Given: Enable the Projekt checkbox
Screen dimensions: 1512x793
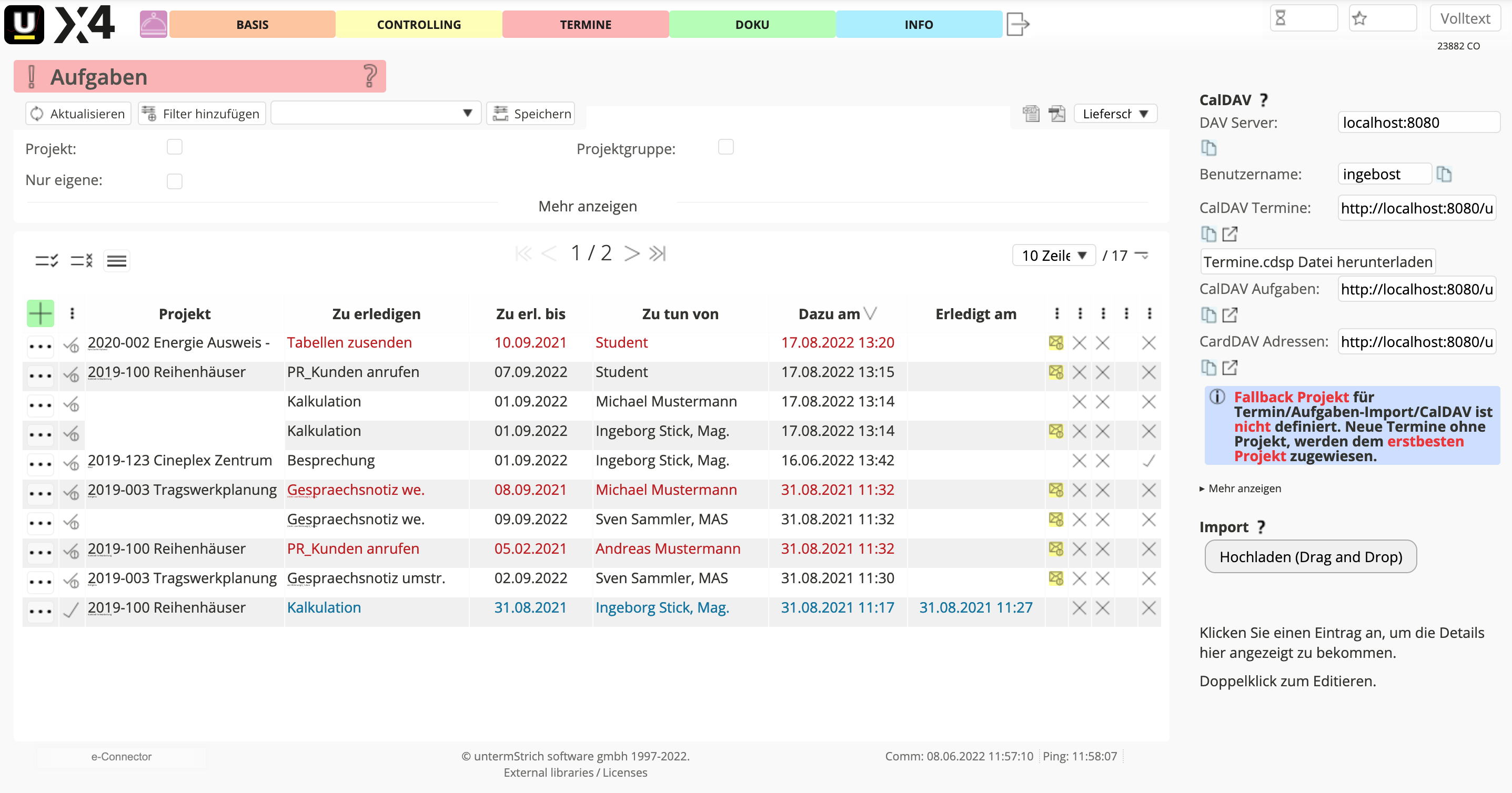Looking at the screenshot, I should click(x=174, y=147).
